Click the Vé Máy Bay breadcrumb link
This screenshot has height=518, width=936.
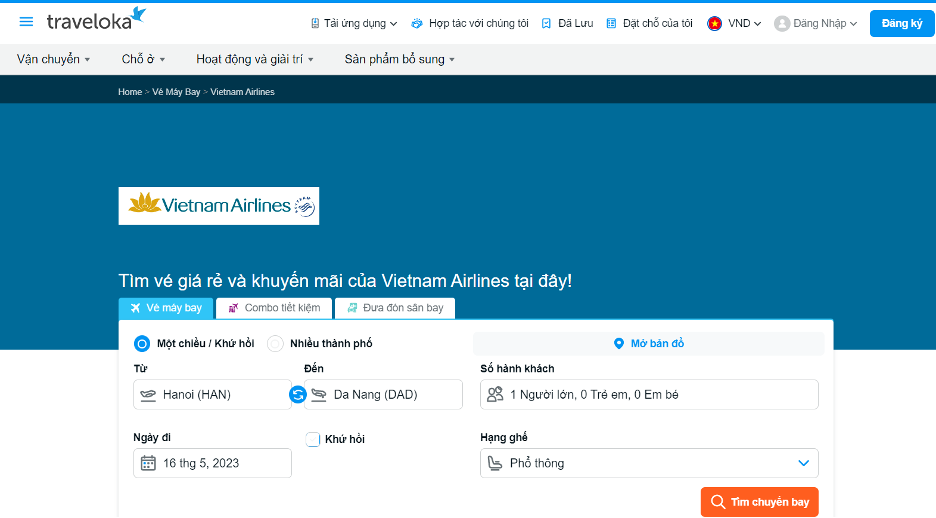coord(176,92)
